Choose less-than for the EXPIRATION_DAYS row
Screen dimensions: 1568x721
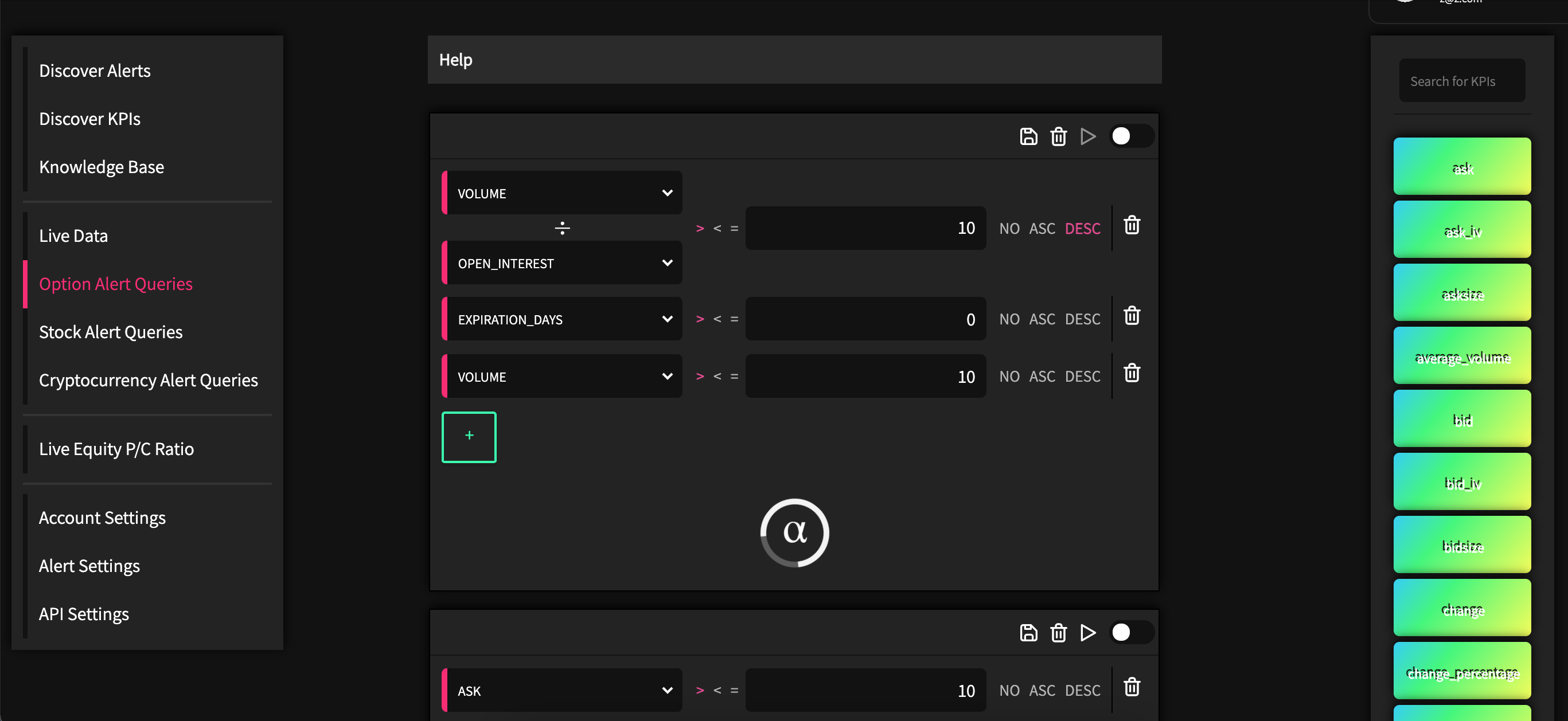coord(717,319)
